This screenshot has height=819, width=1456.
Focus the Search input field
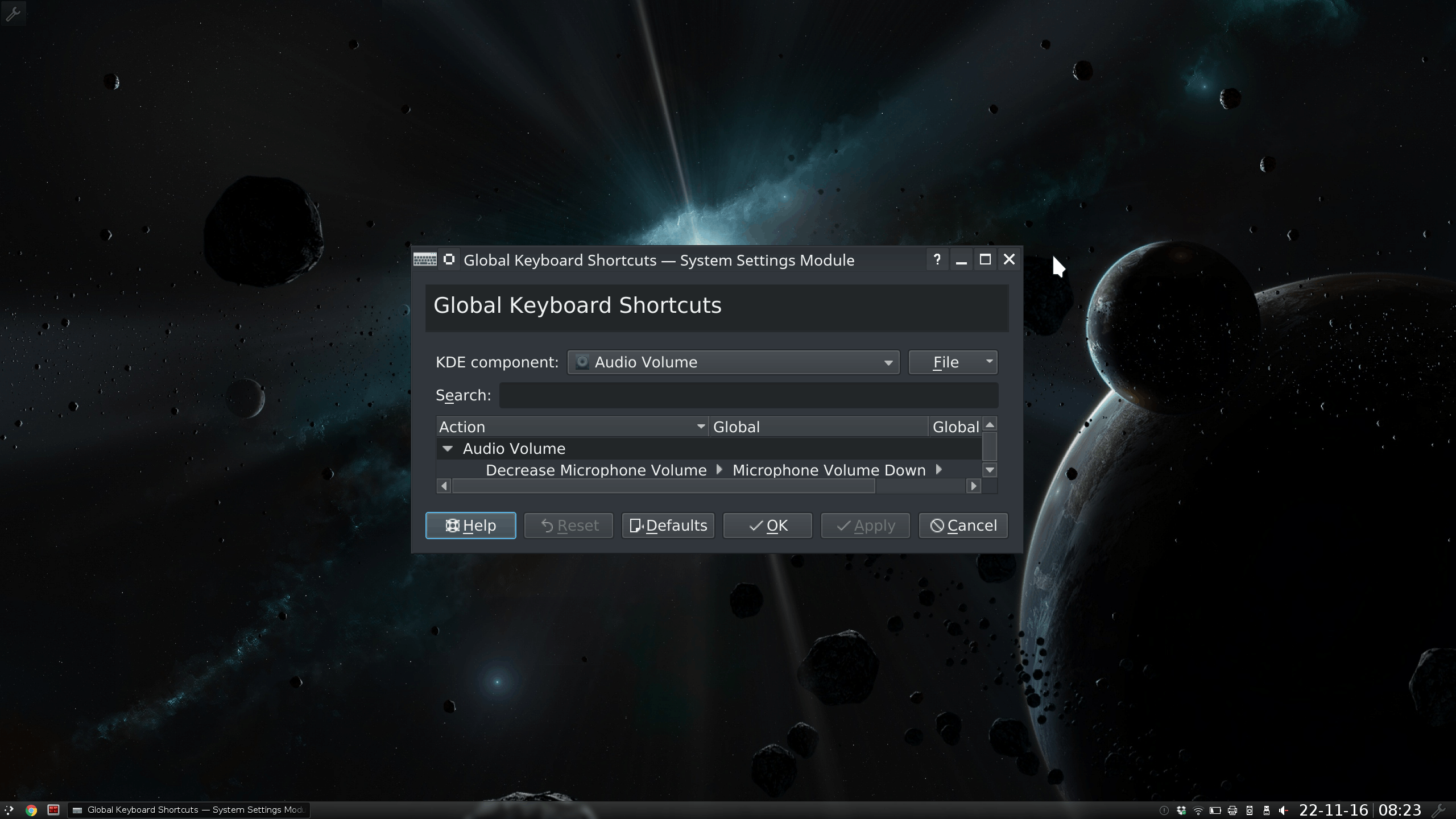(748, 395)
